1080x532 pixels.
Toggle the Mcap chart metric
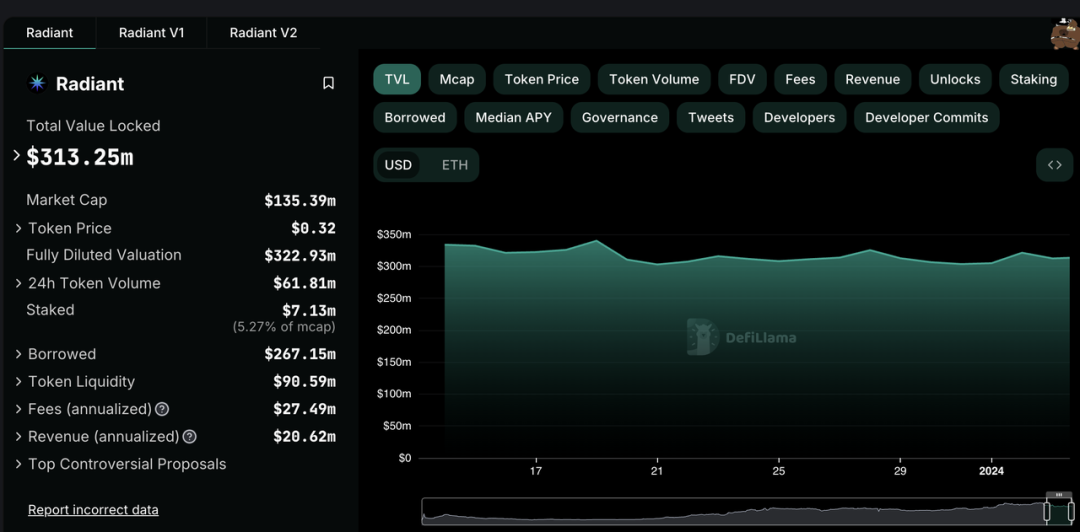pyautogui.click(x=457, y=79)
